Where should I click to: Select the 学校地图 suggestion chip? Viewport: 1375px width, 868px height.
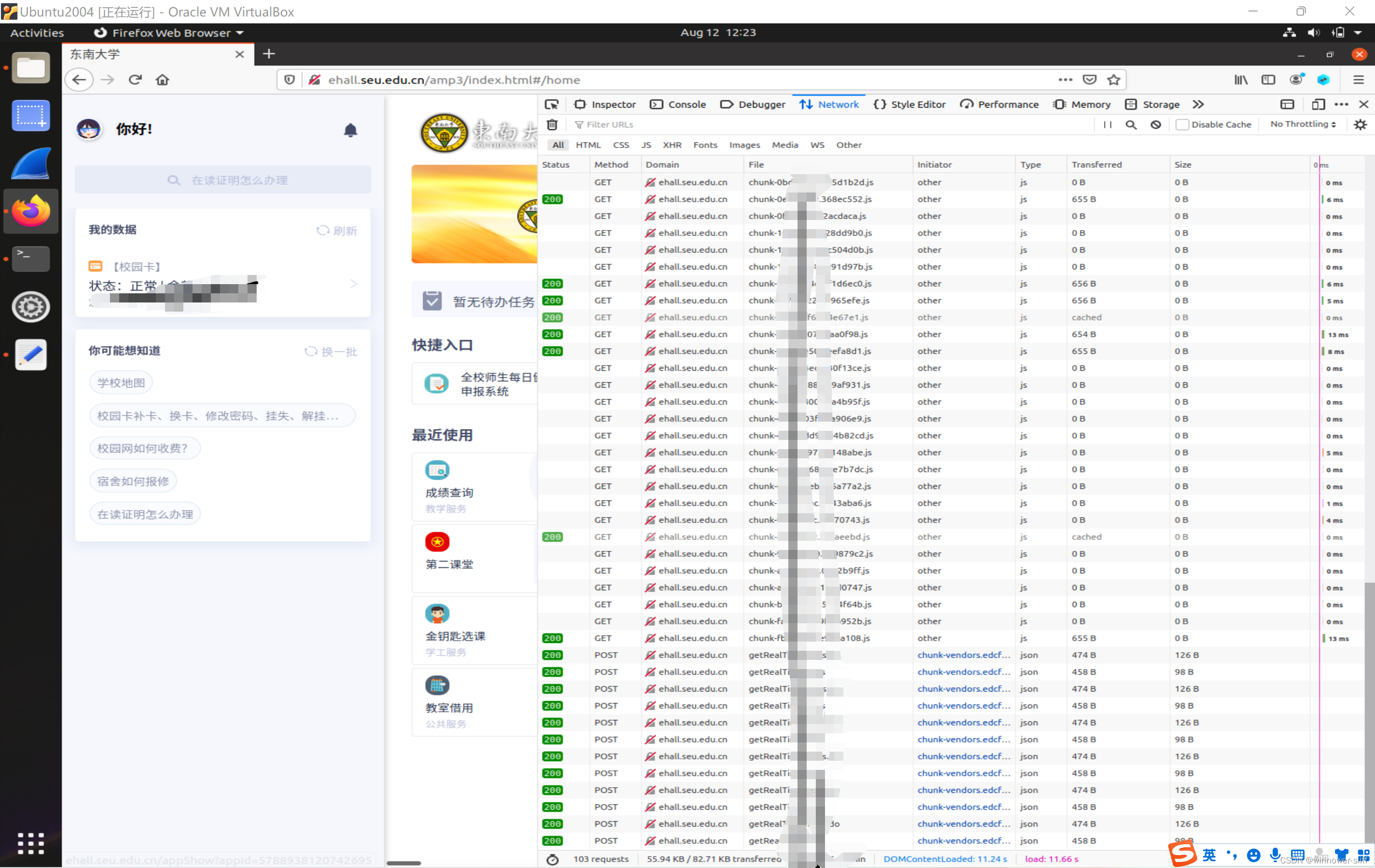click(x=121, y=383)
